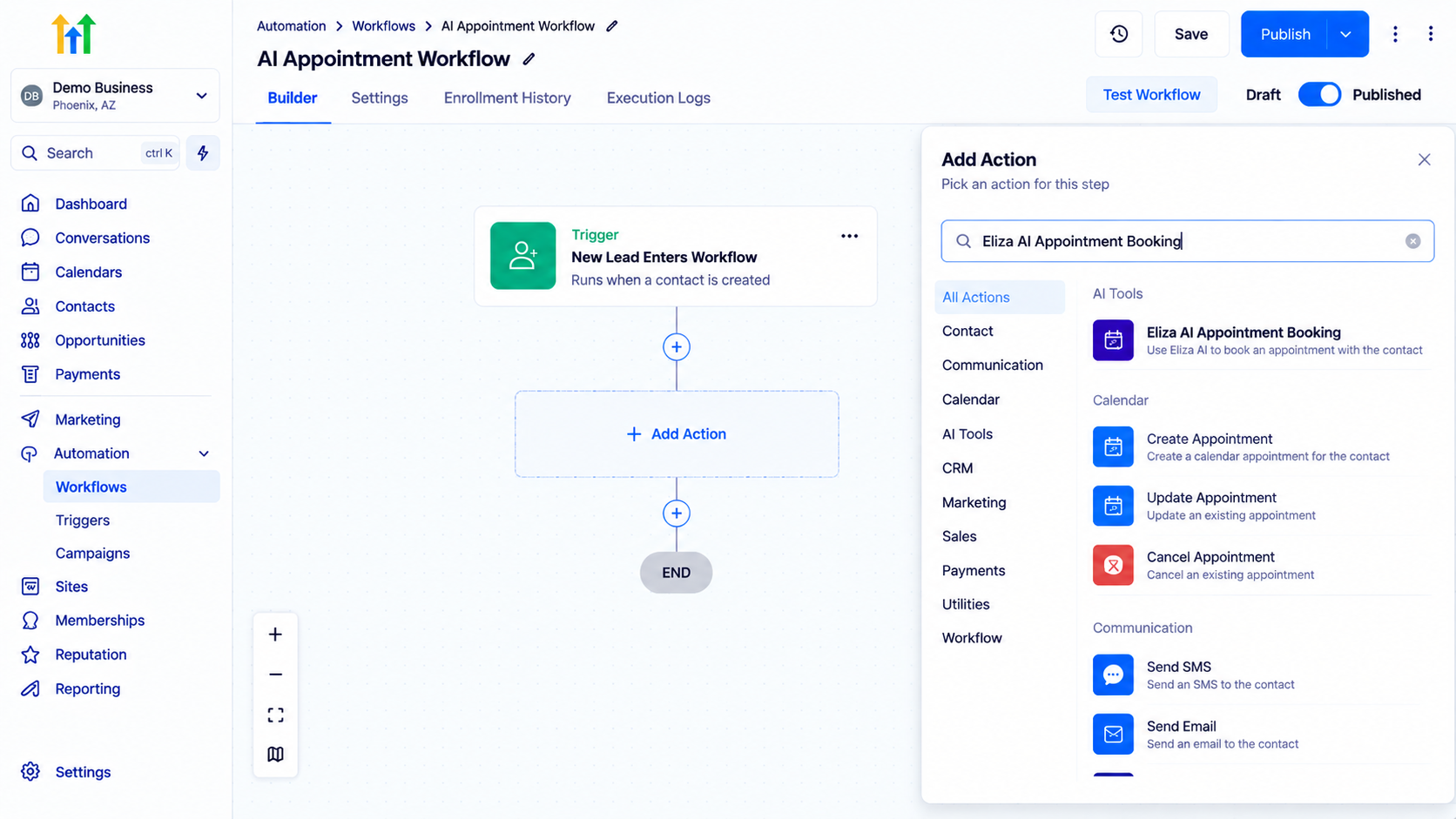Select the Utilities action category
1456x819 pixels.
click(966, 604)
